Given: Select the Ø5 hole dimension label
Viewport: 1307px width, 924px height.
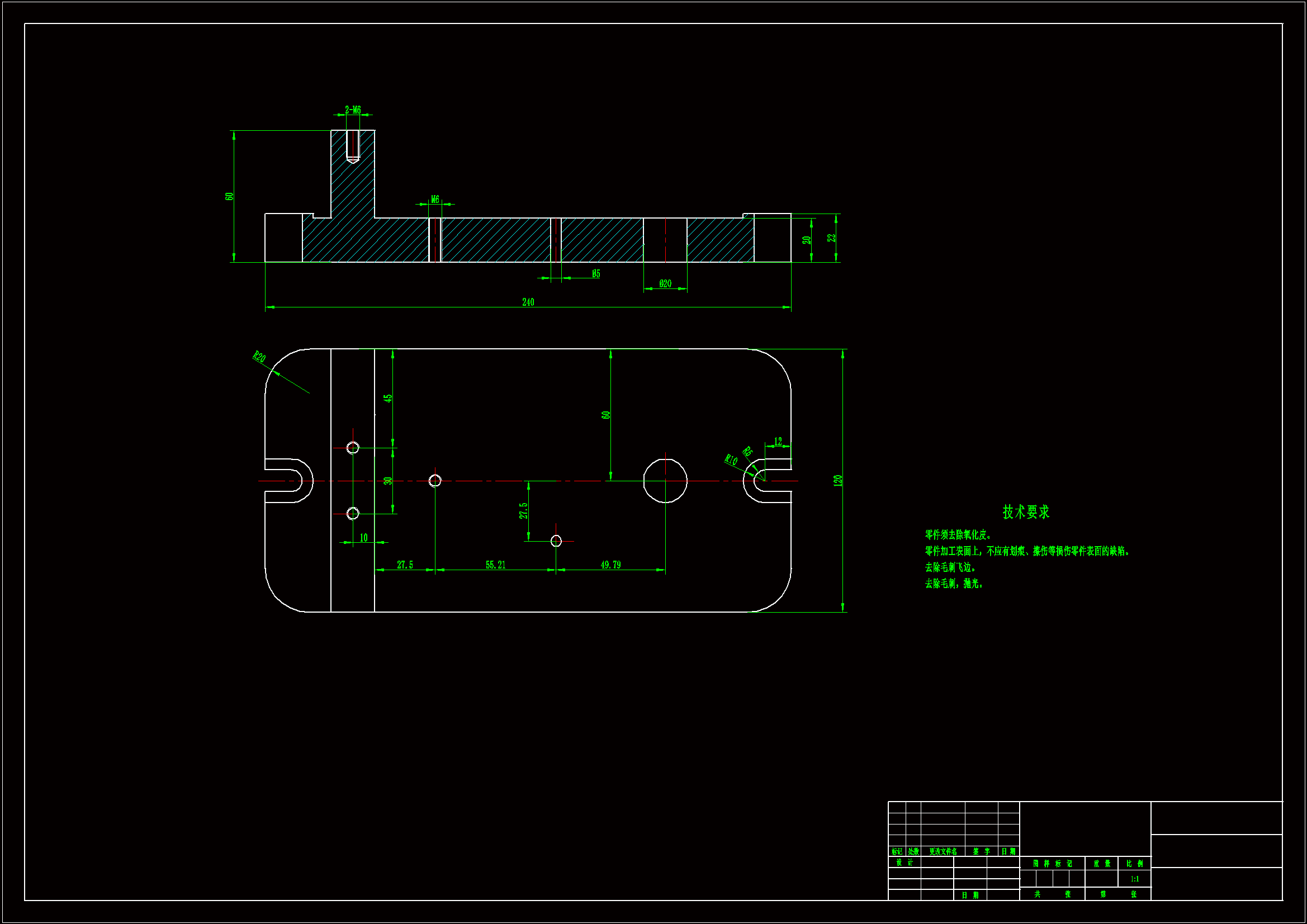Looking at the screenshot, I should [595, 274].
